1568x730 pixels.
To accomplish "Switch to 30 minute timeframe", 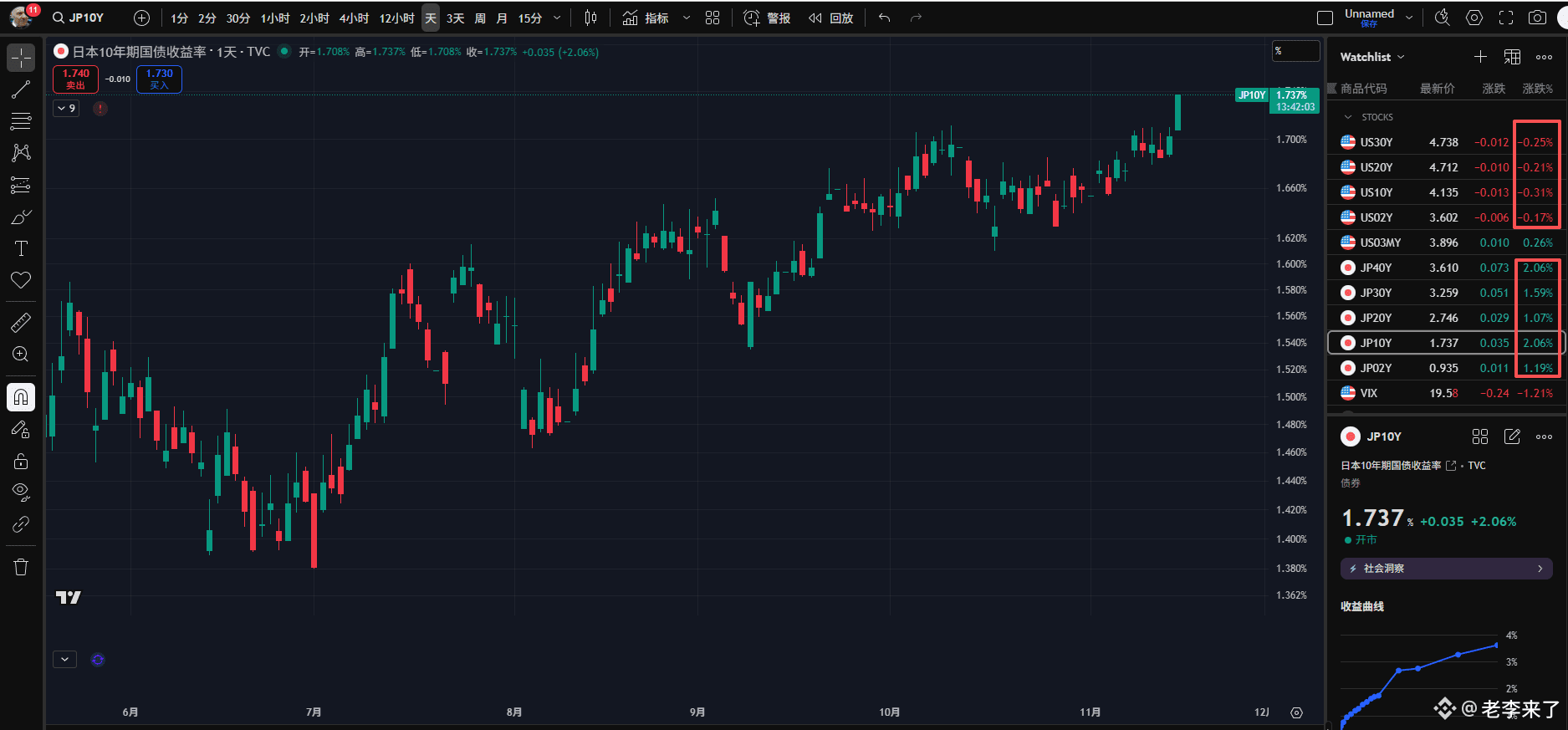I will pyautogui.click(x=238, y=18).
